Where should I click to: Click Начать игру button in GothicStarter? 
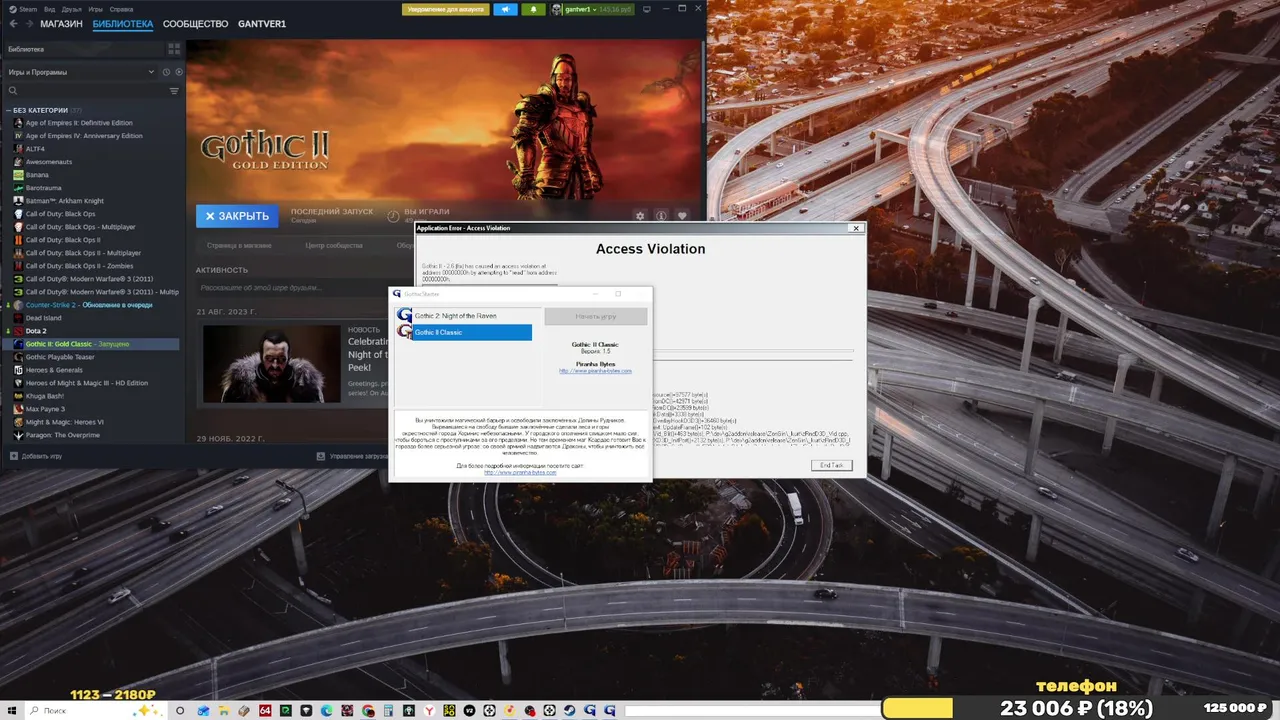click(596, 316)
